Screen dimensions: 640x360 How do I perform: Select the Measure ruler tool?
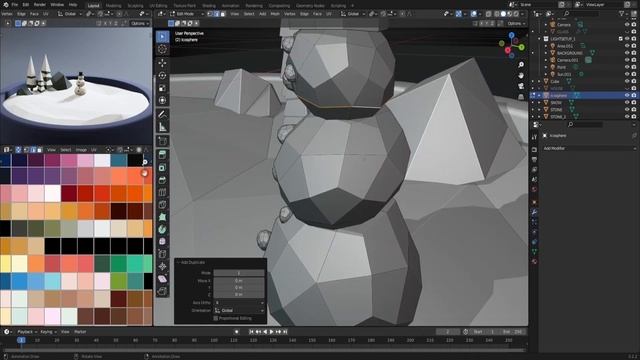tap(162, 127)
